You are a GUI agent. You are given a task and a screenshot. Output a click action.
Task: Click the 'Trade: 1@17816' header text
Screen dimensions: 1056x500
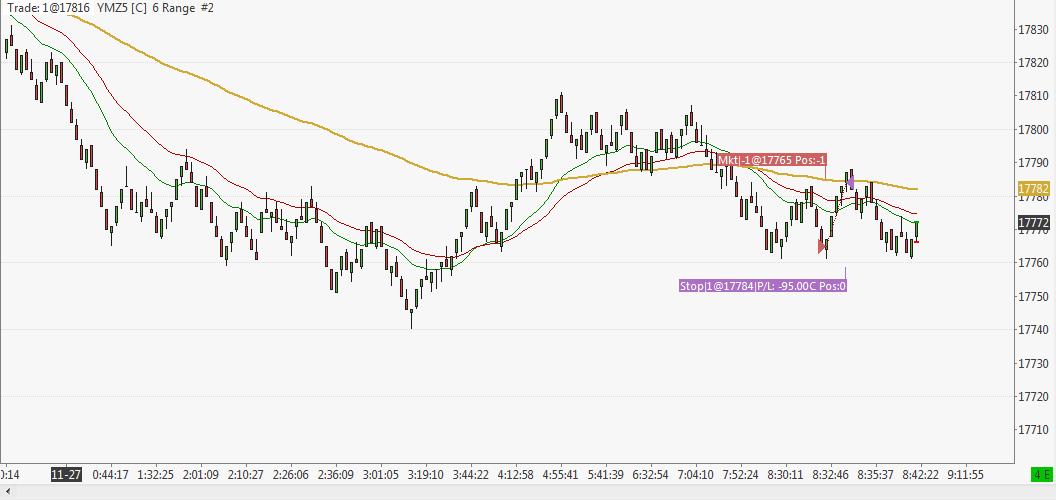[48, 7]
